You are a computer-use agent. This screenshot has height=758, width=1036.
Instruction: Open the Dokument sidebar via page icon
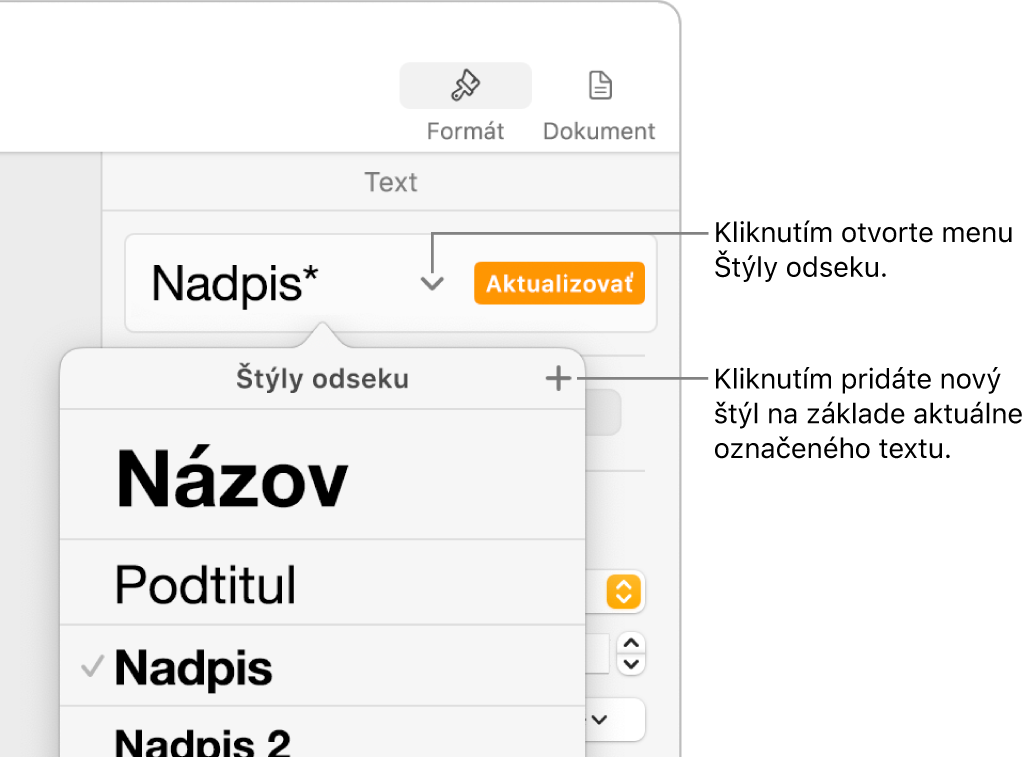click(x=599, y=86)
